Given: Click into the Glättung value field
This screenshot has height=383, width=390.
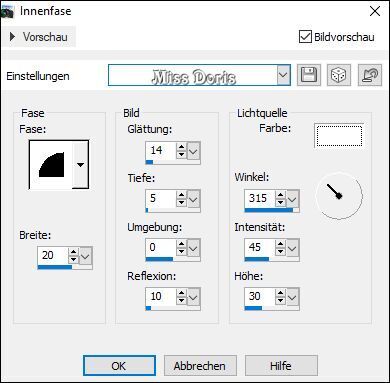Looking at the screenshot, I should click(161, 151).
